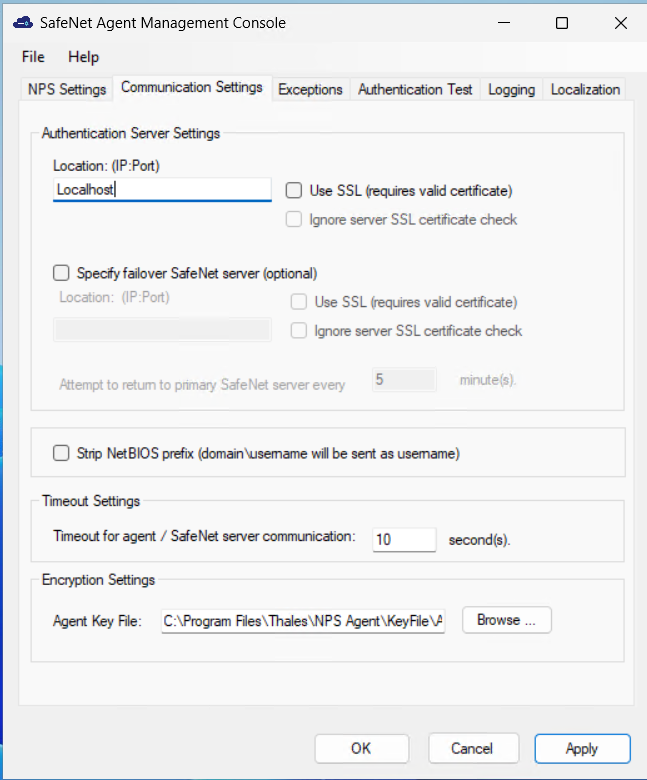Click Apply to save the settings
Screen dimensions: 647x780
click(582, 749)
